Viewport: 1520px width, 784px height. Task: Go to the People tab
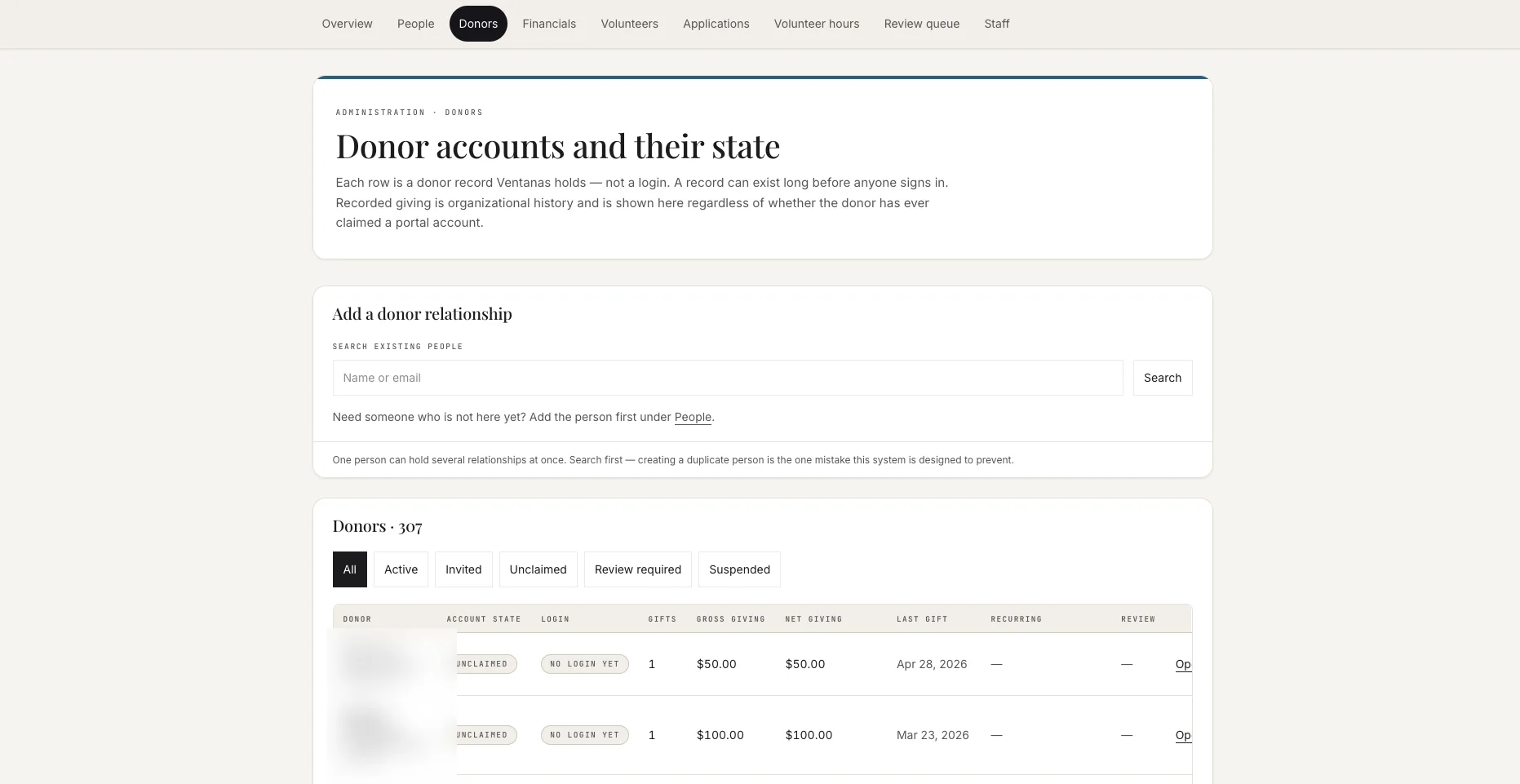tap(415, 24)
